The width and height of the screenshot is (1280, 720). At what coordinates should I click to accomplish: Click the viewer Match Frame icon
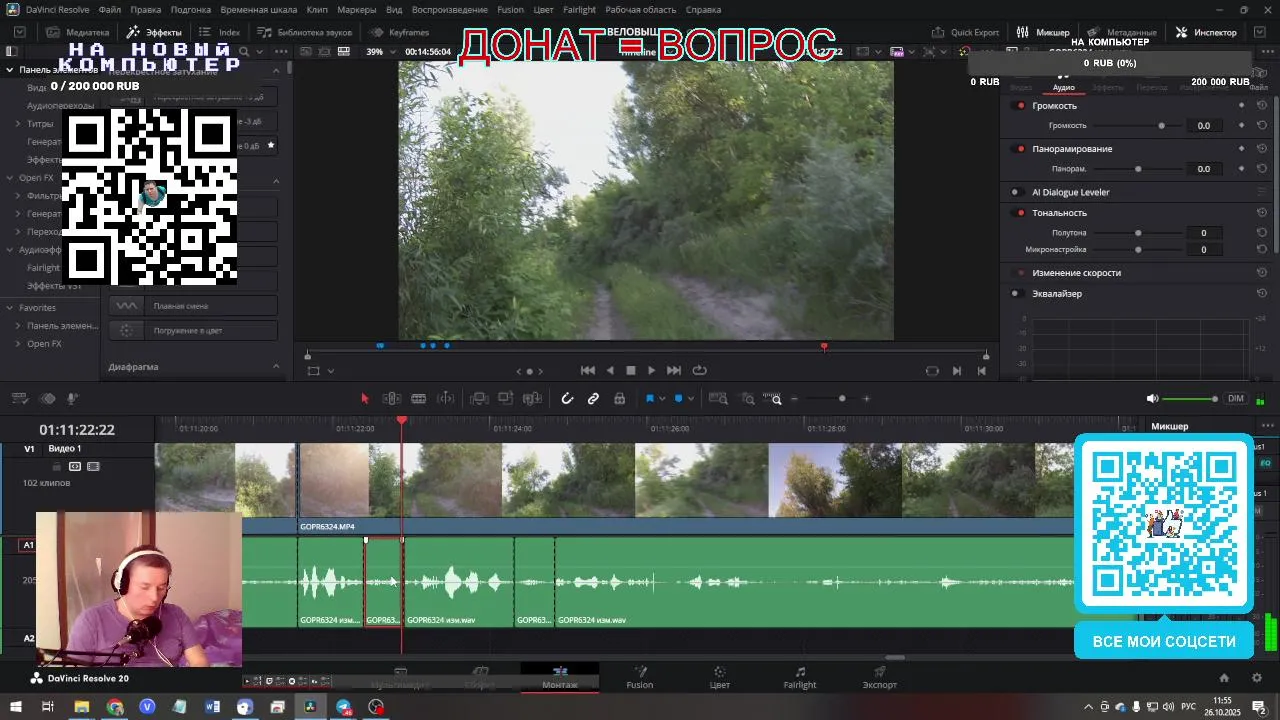(932, 370)
